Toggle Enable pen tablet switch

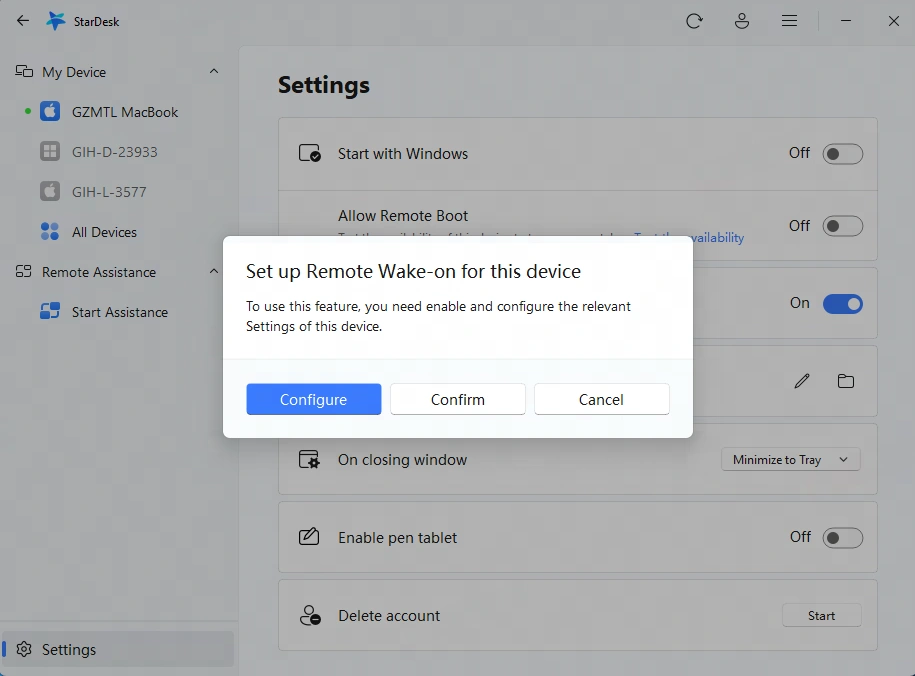point(843,538)
